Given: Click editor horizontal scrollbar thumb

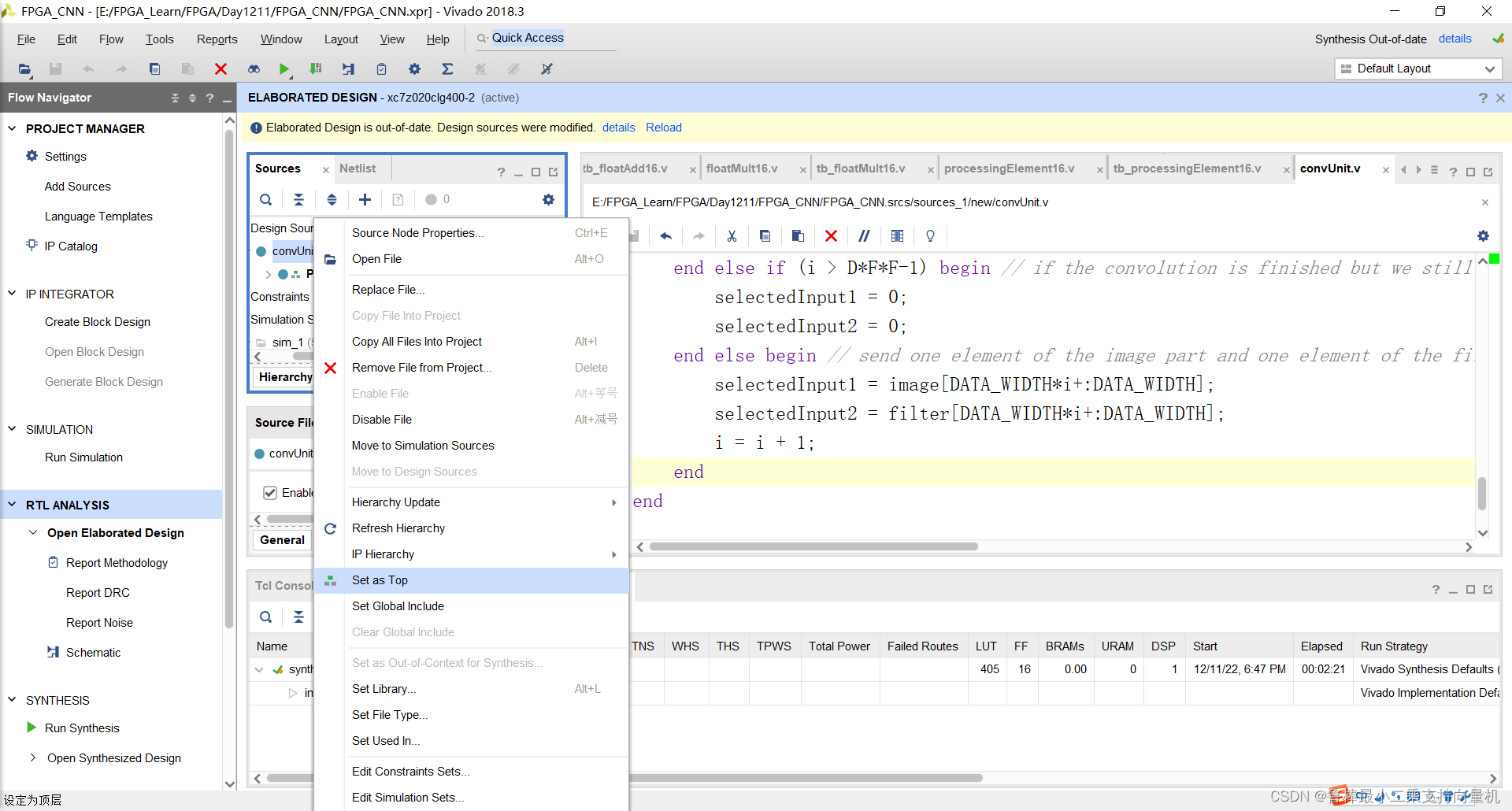Looking at the screenshot, I should click(813, 546).
